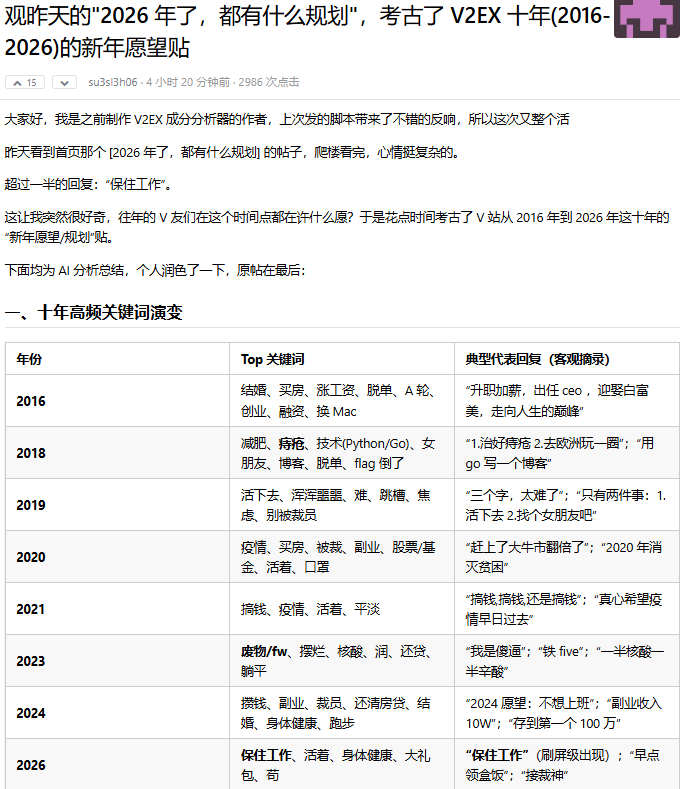The width and height of the screenshot is (680, 789).
Task: Select the 2016 year cell in table
Action: click(x=31, y=401)
